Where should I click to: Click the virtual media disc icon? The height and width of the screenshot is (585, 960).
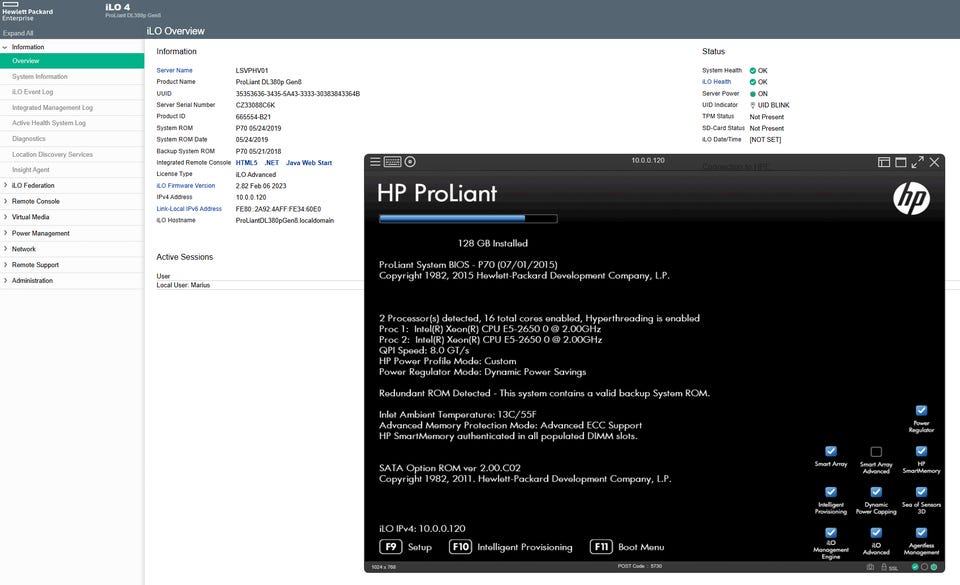(x=410, y=162)
